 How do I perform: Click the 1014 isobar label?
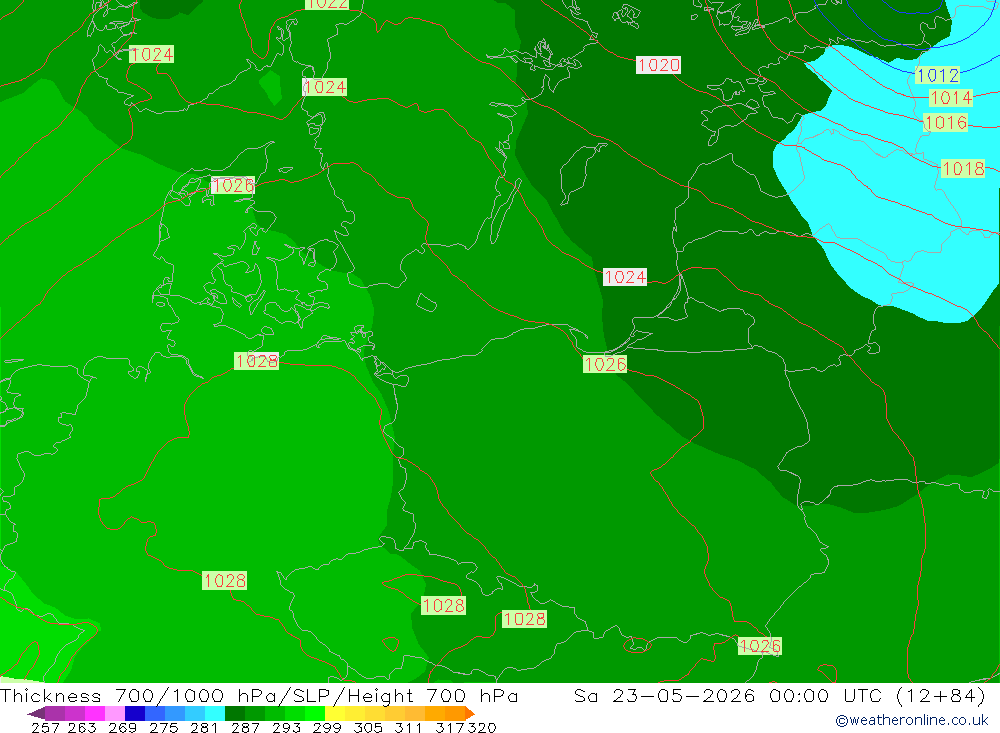tap(951, 98)
